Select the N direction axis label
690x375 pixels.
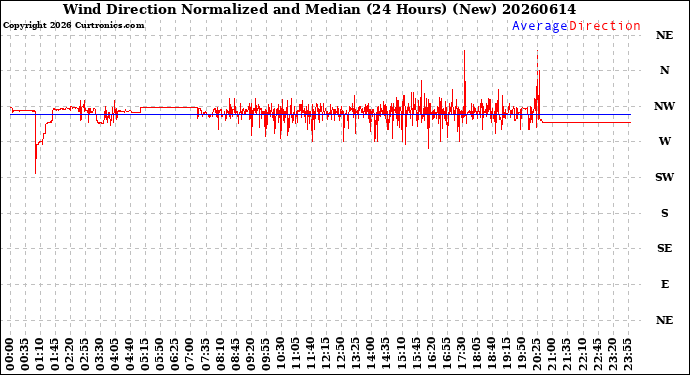664,70
